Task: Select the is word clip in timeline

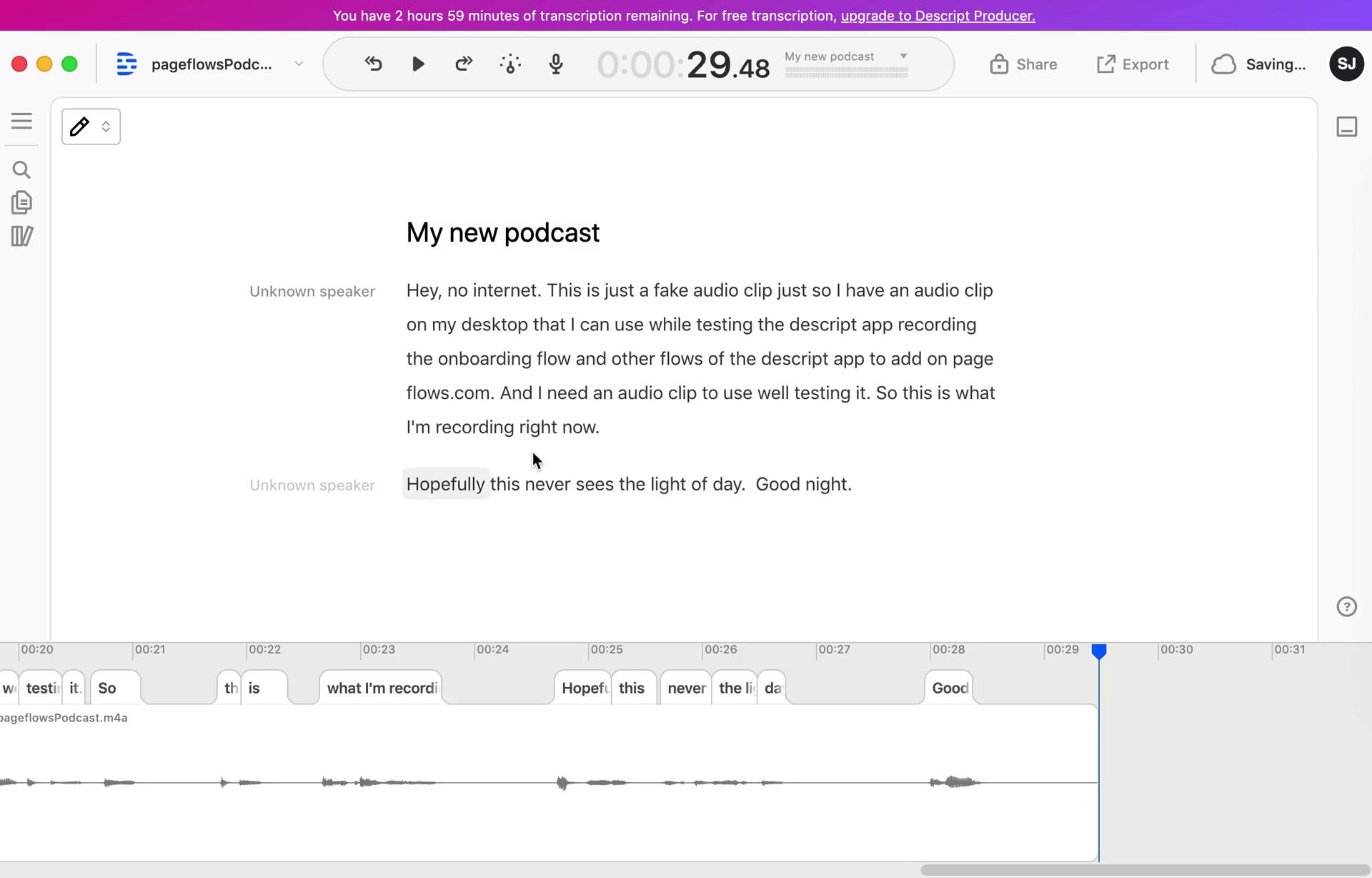Action: coord(264,688)
